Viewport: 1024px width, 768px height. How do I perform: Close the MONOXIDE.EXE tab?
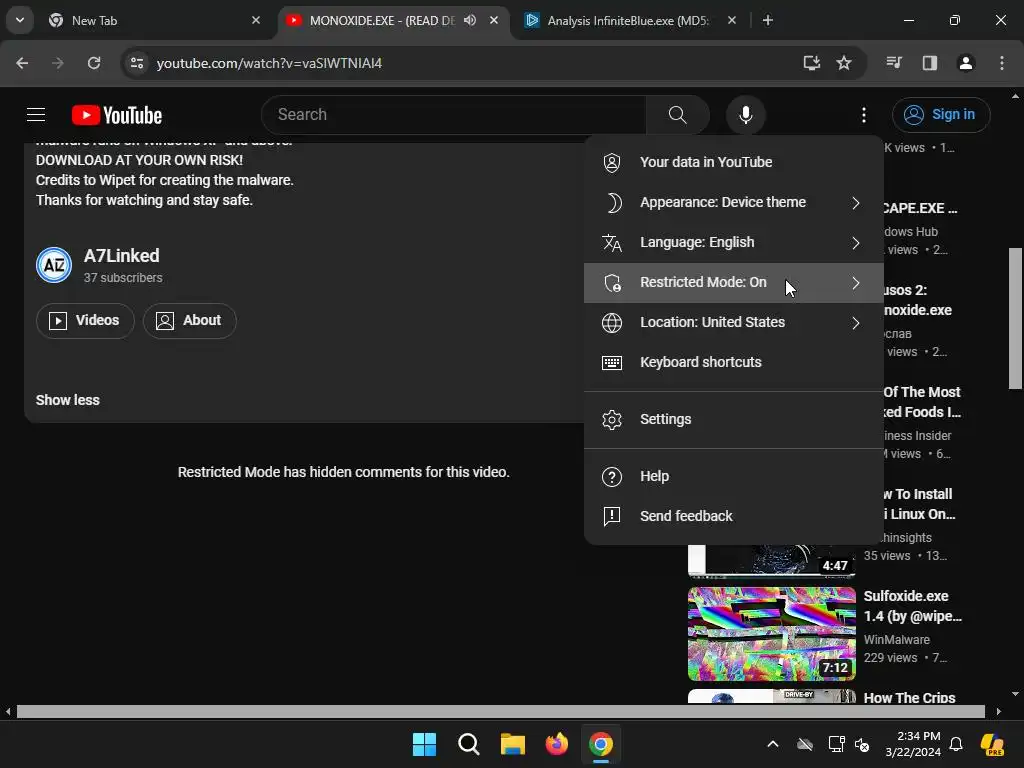(494, 20)
